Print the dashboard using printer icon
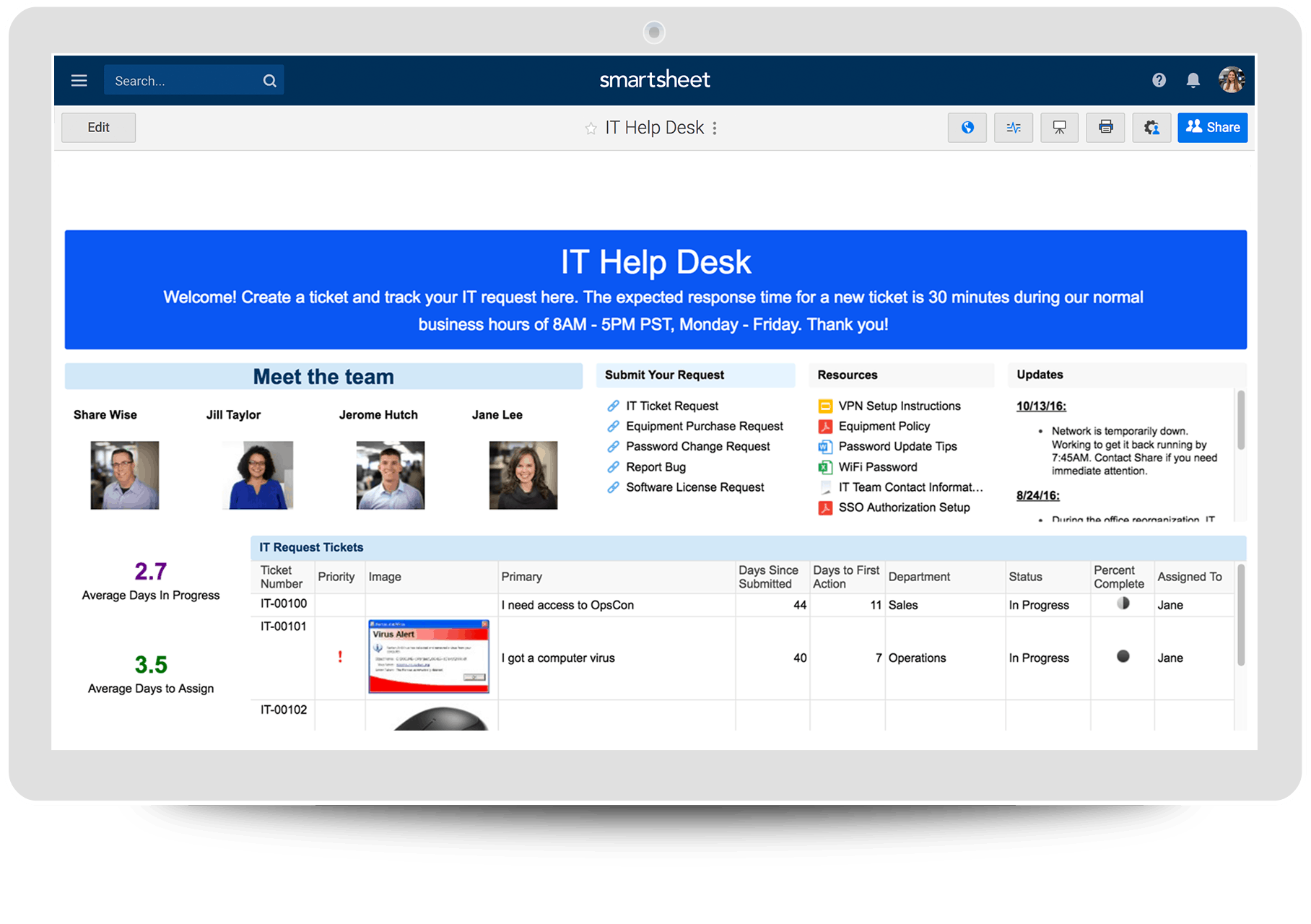This screenshot has height=924, width=1311. [x=1105, y=128]
